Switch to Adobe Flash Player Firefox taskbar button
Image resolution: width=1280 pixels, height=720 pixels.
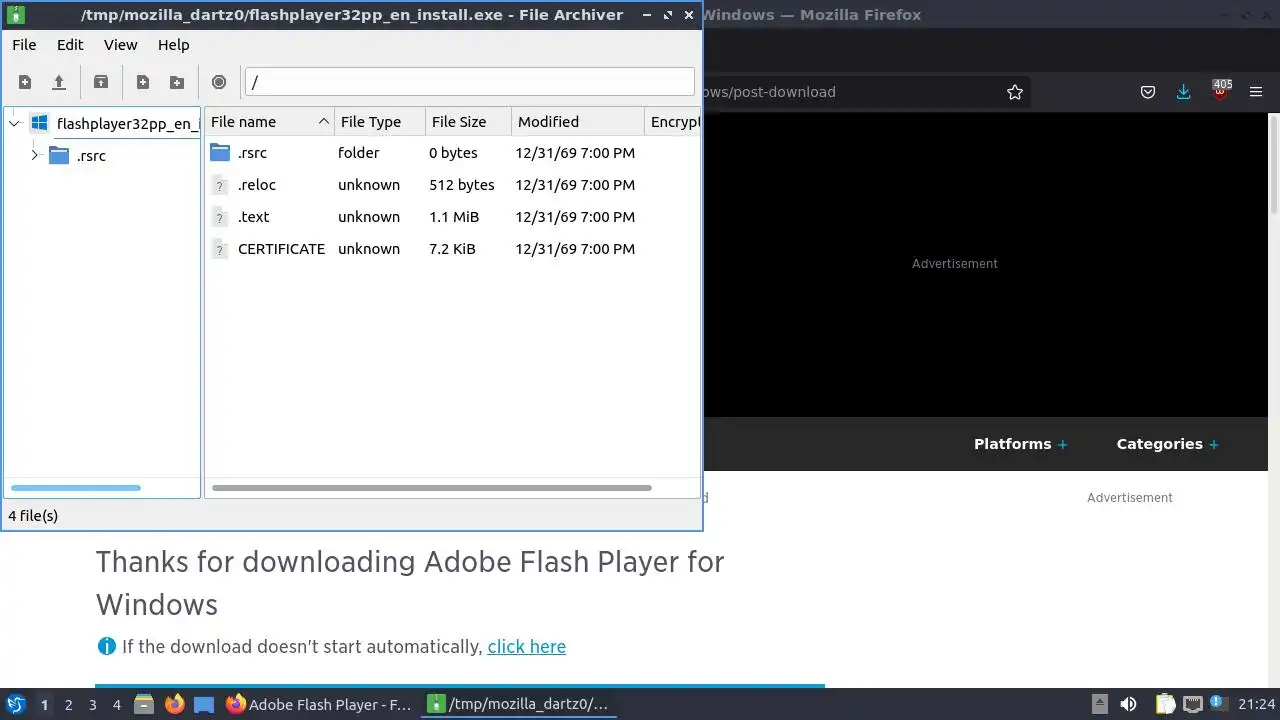[x=319, y=705]
